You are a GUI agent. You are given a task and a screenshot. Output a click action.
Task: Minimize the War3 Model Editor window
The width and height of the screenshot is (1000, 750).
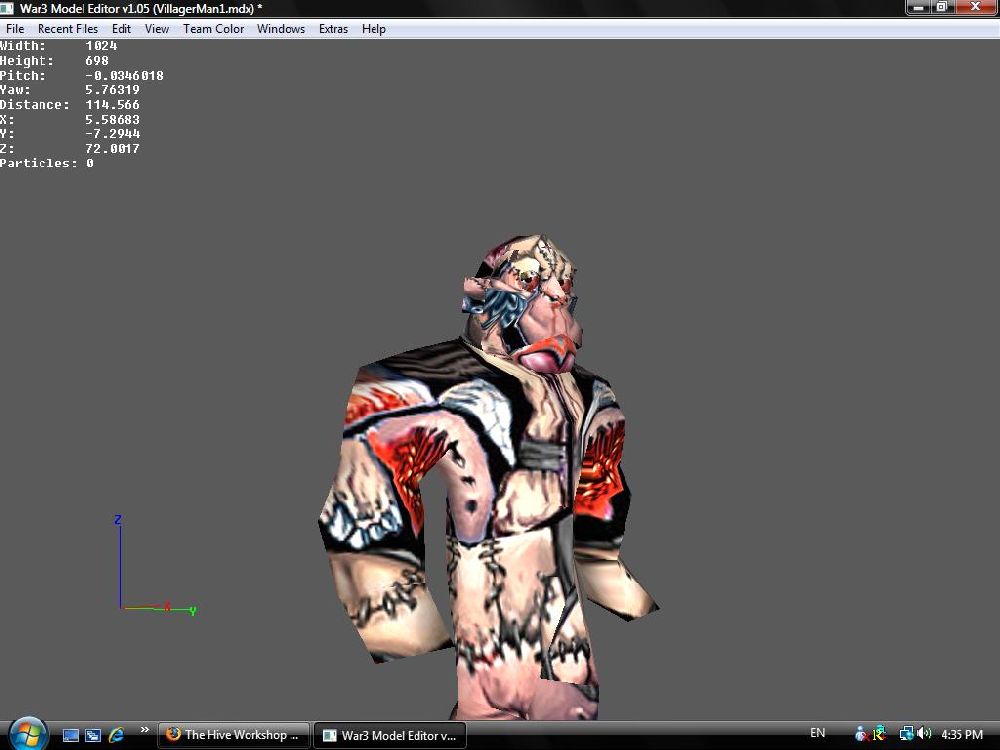pos(918,7)
